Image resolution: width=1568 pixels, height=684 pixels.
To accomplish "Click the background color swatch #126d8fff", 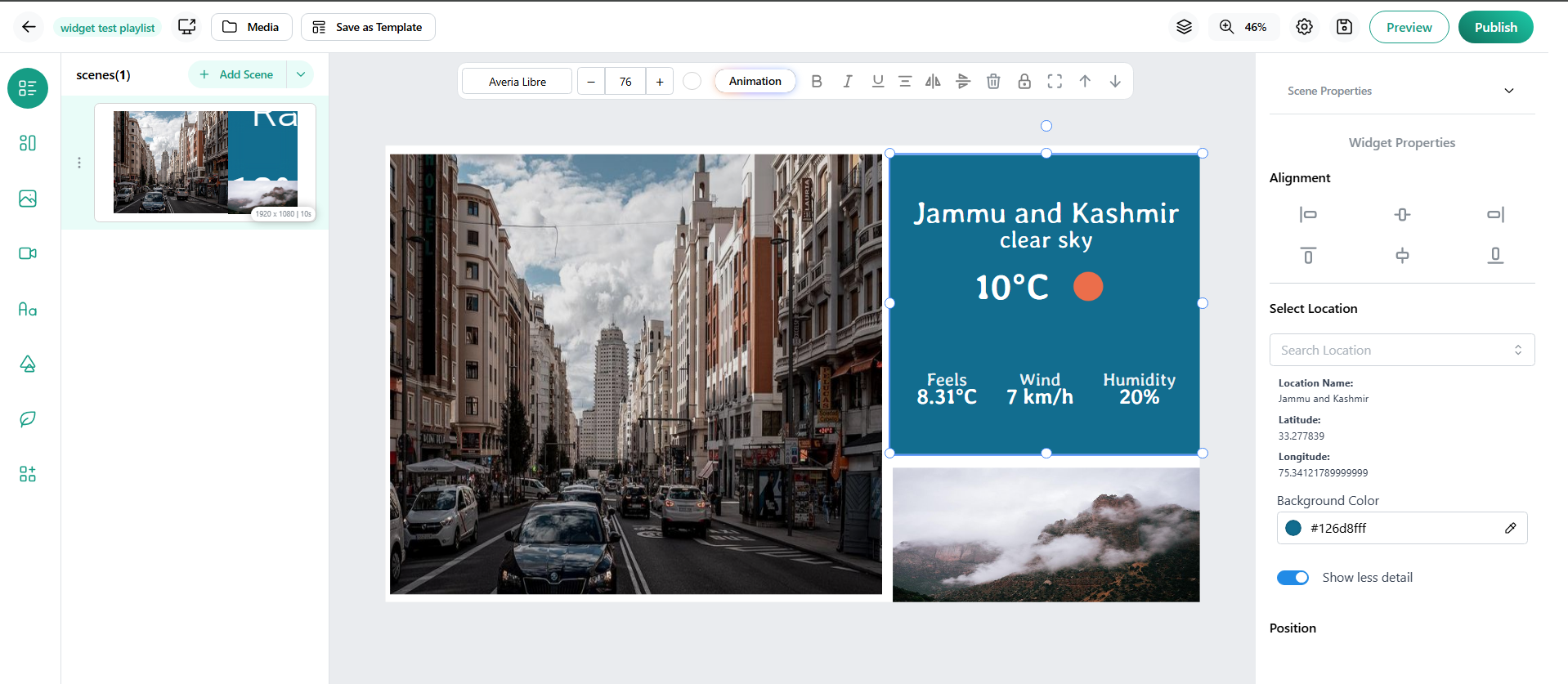I will point(1293,528).
